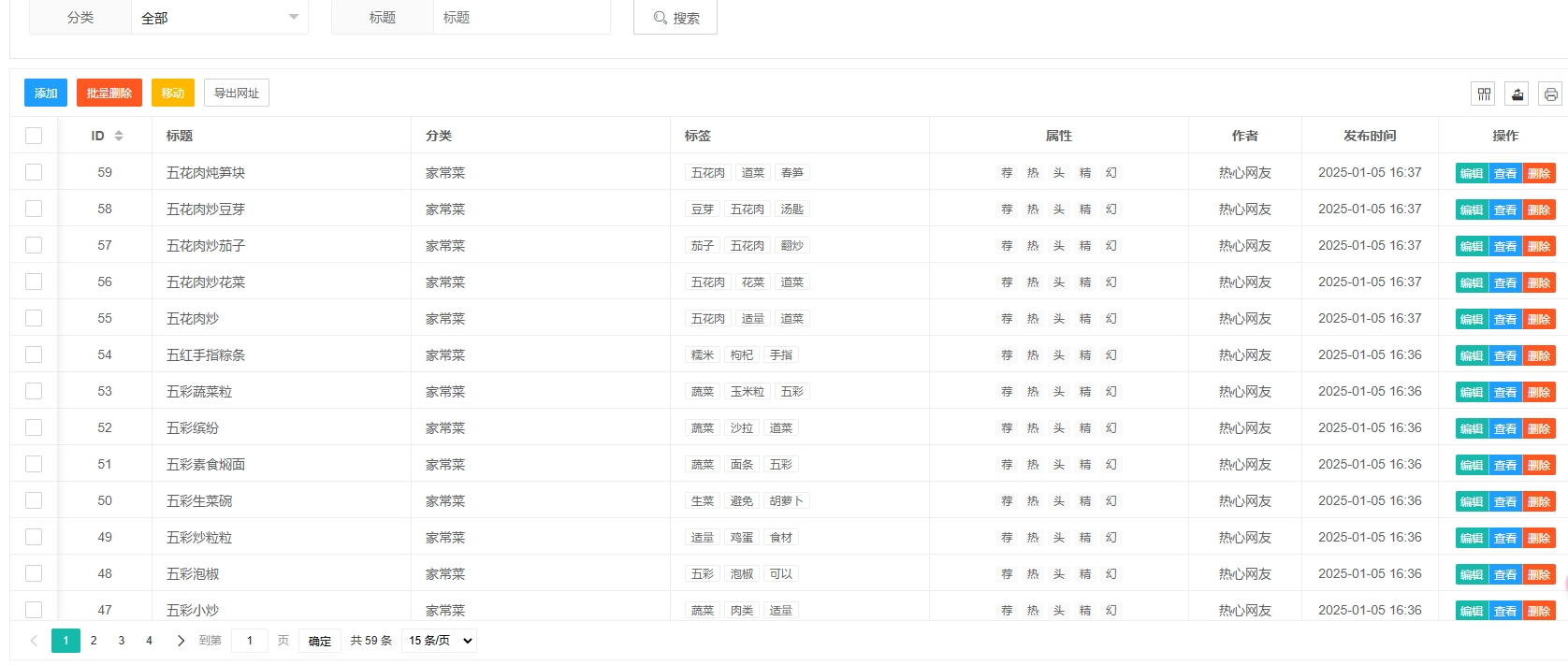1568x665 pixels.
Task: Click the print table icon
Action: click(x=1551, y=94)
